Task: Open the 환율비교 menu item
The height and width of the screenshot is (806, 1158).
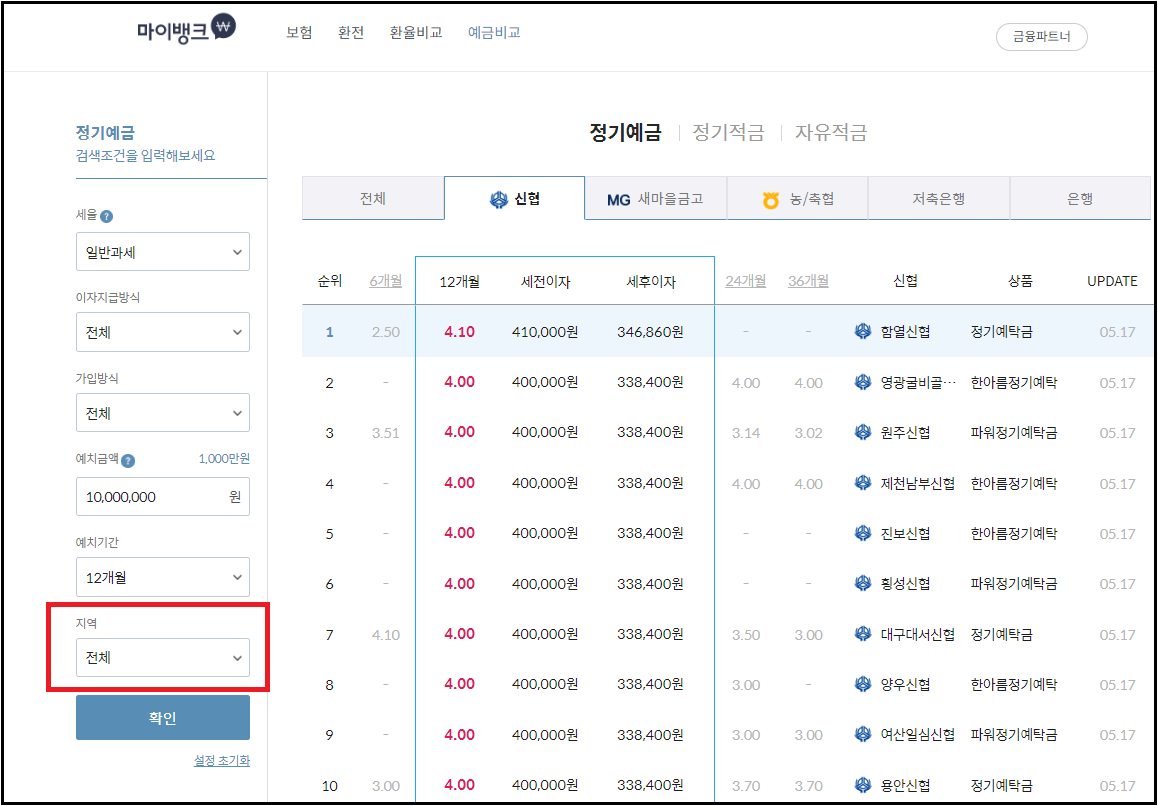Action: [415, 31]
